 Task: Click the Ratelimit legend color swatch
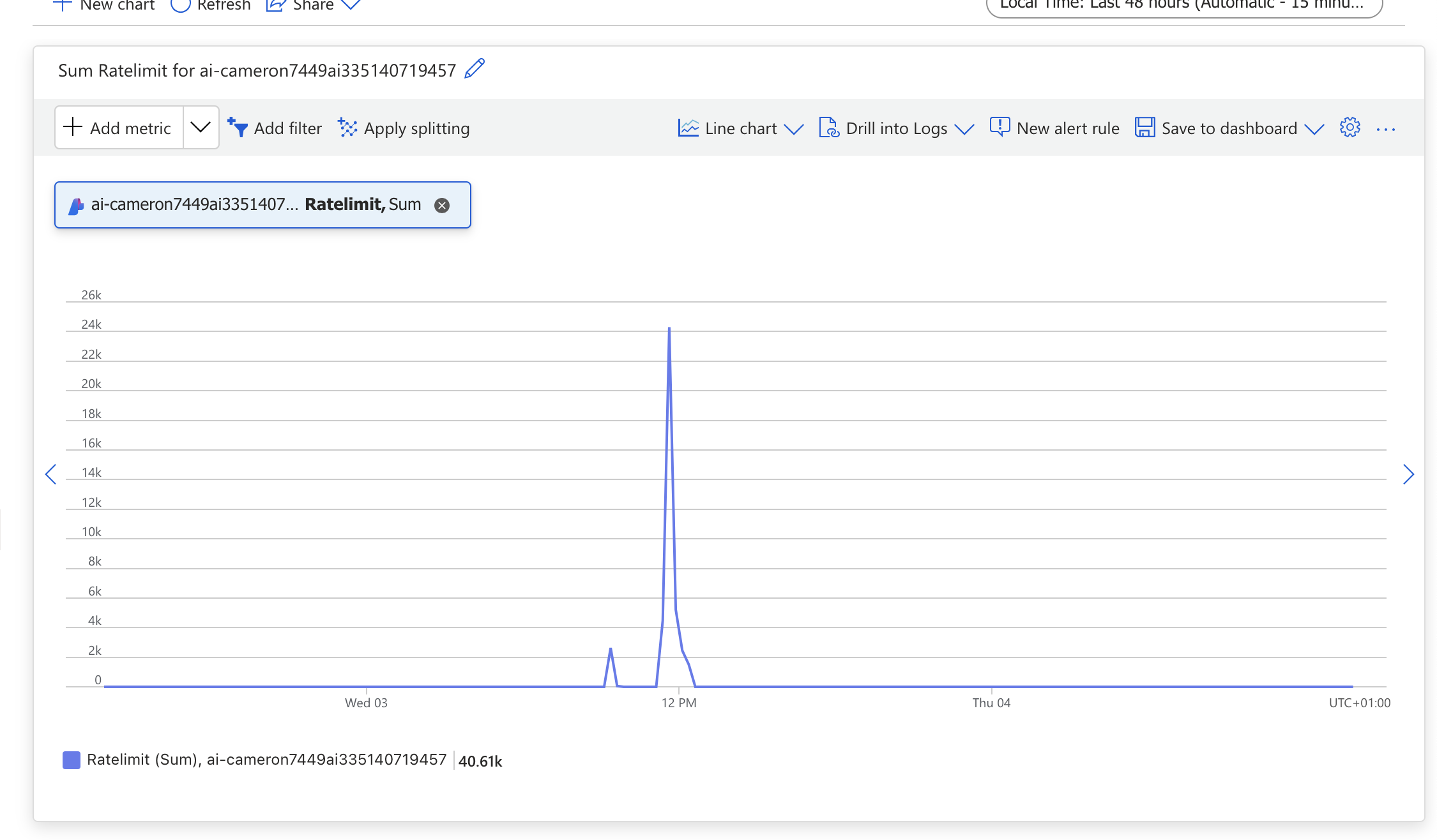click(72, 760)
